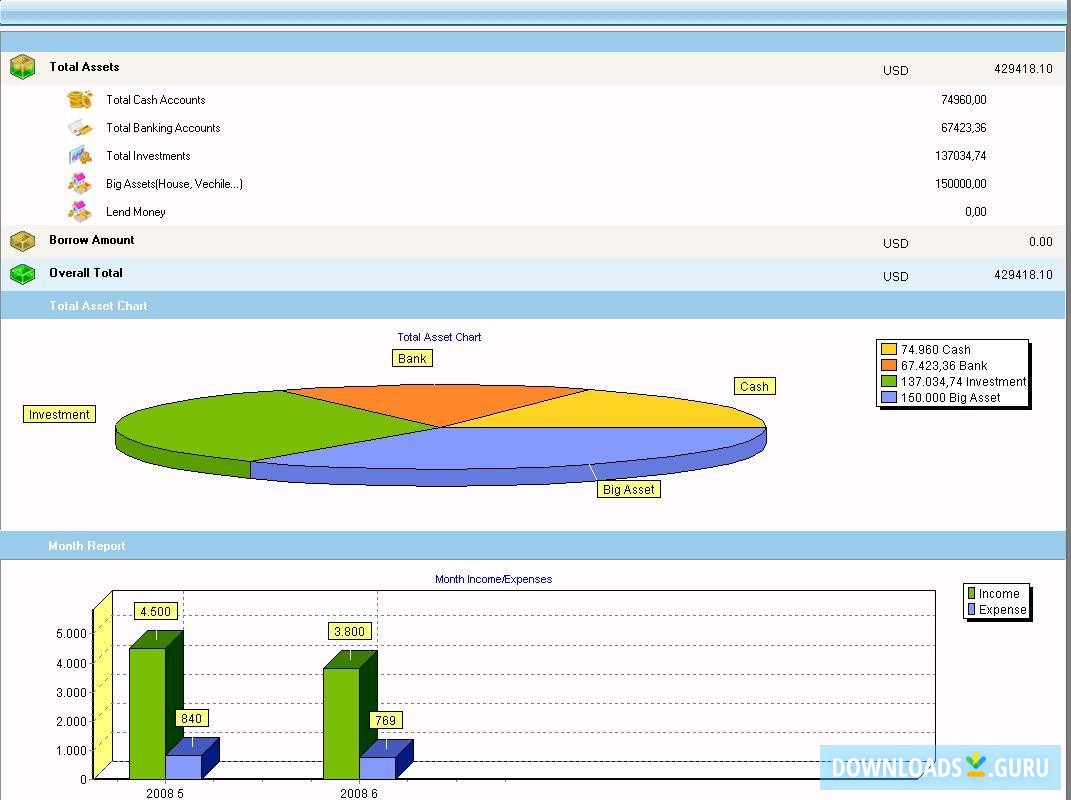Select the Overall Total heading
The width and height of the screenshot is (1071, 800).
[x=86, y=273]
